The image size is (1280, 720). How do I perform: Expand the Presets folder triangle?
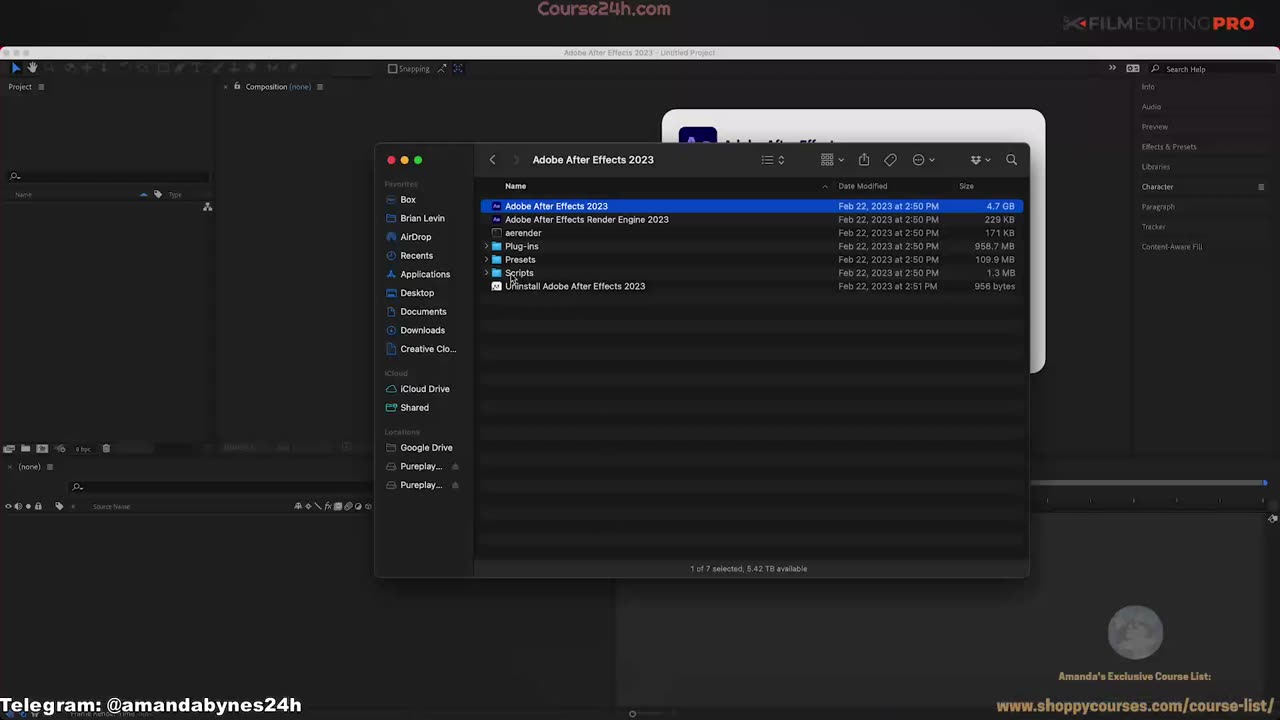pos(487,260)
